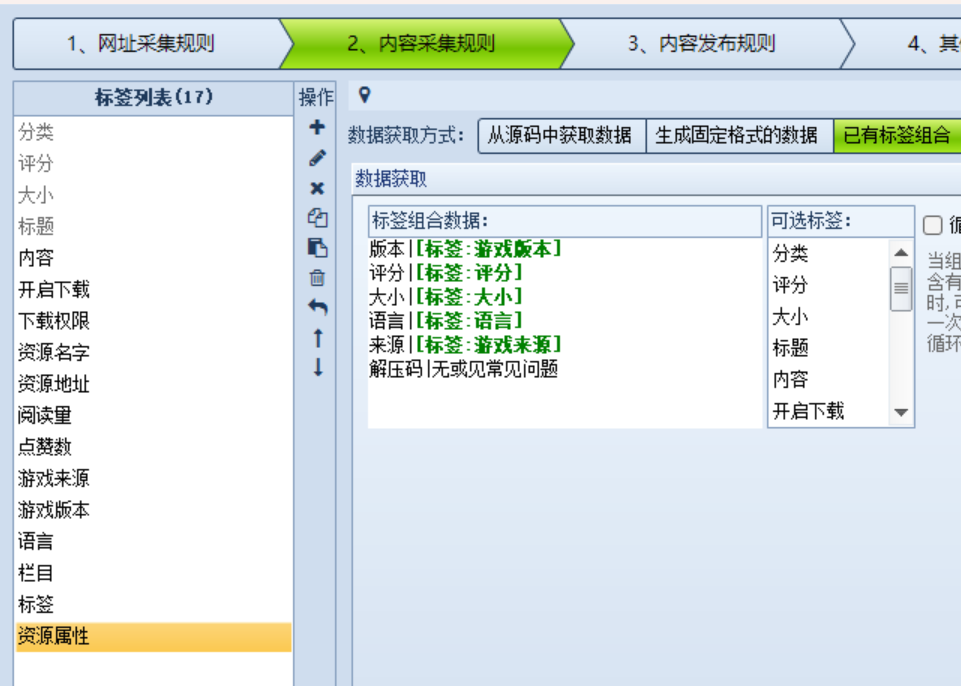Viewport: 961px width, 686px height.
Task: Select 语言 in the tag list
Action: 153,541
